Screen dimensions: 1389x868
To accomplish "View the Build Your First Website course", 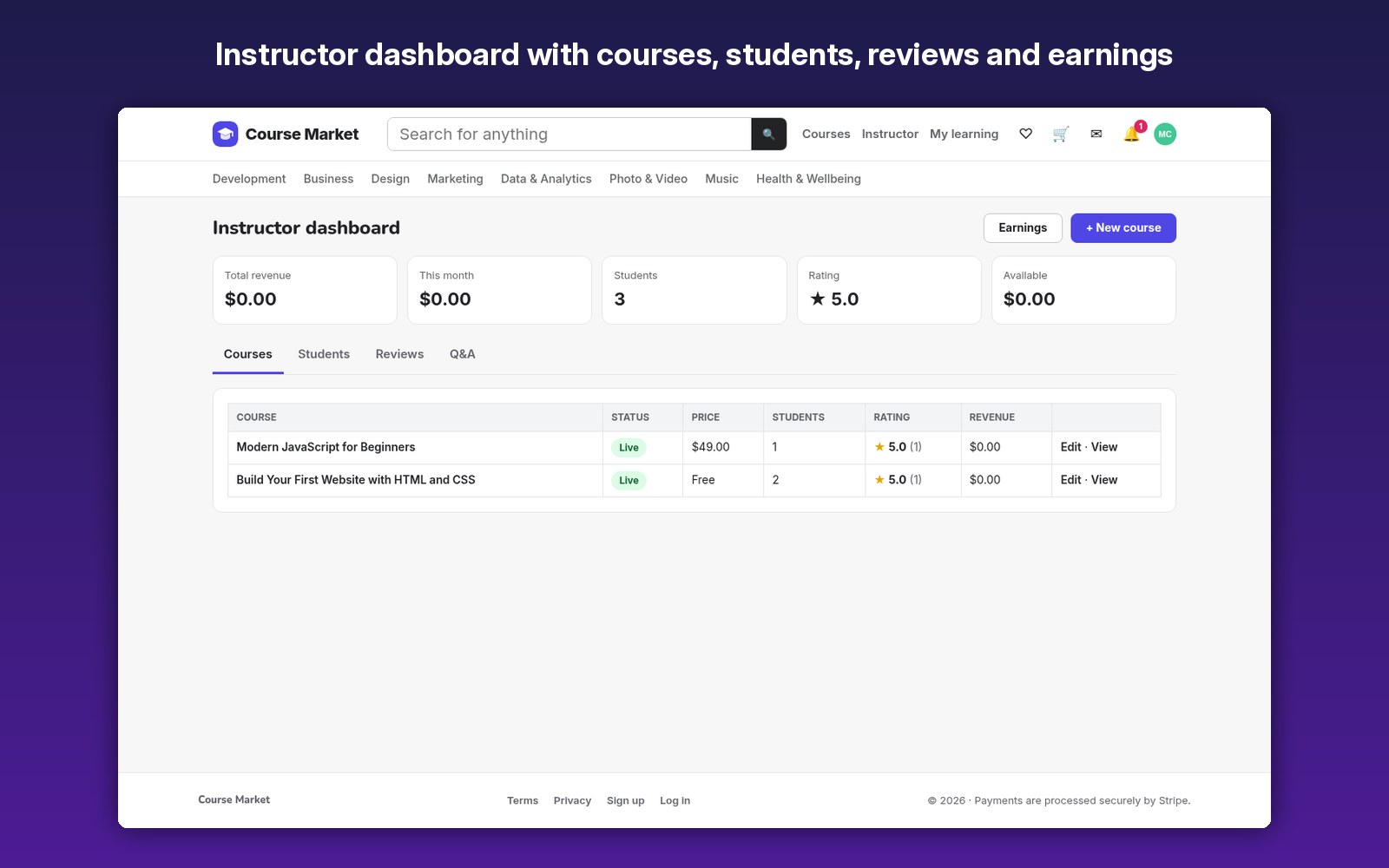I will pyautogui.click(x=1104, y=480).
